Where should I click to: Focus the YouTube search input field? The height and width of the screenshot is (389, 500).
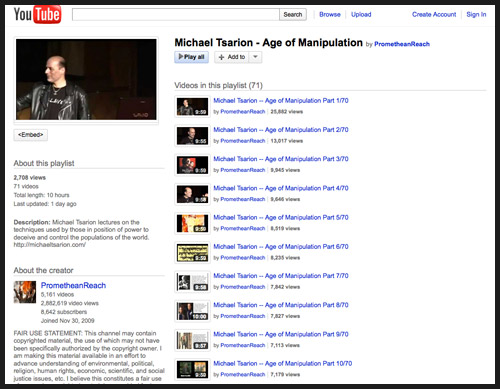click(x=176, y=14)
